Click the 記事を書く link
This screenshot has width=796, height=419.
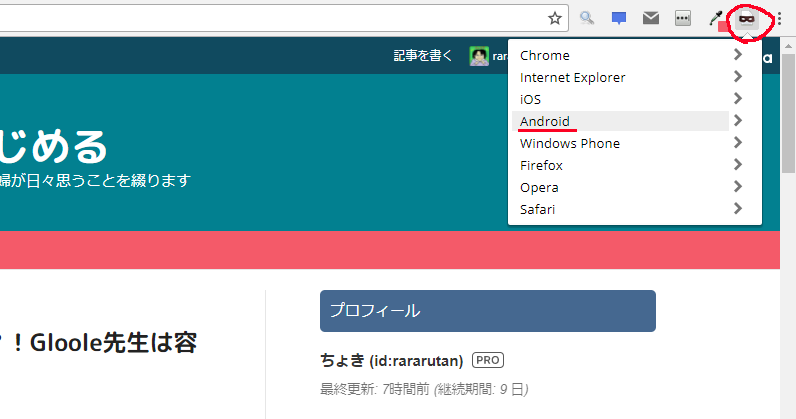(x=422, y=56)
